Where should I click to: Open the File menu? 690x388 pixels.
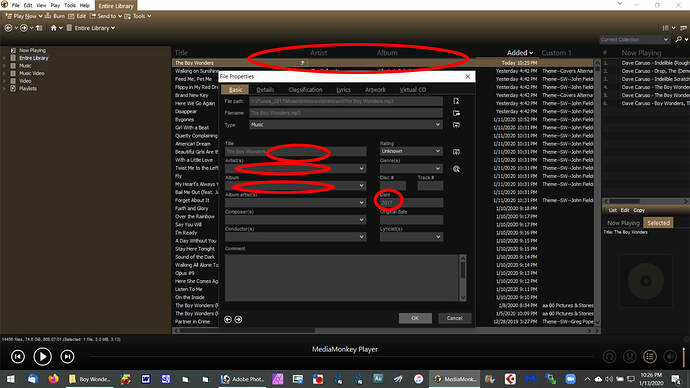pyautogui.click(x=15, y=5)
